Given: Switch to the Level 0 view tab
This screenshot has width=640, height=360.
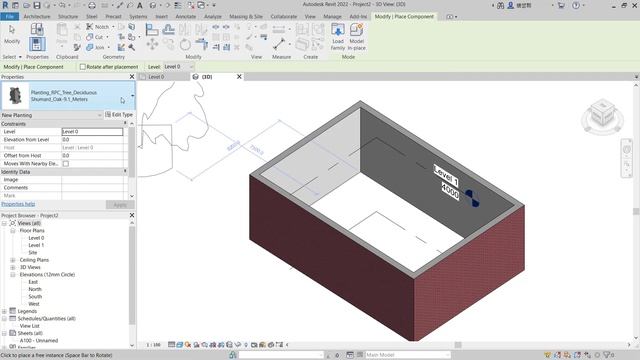Looking at the screenshot, I should coord(156,77).
